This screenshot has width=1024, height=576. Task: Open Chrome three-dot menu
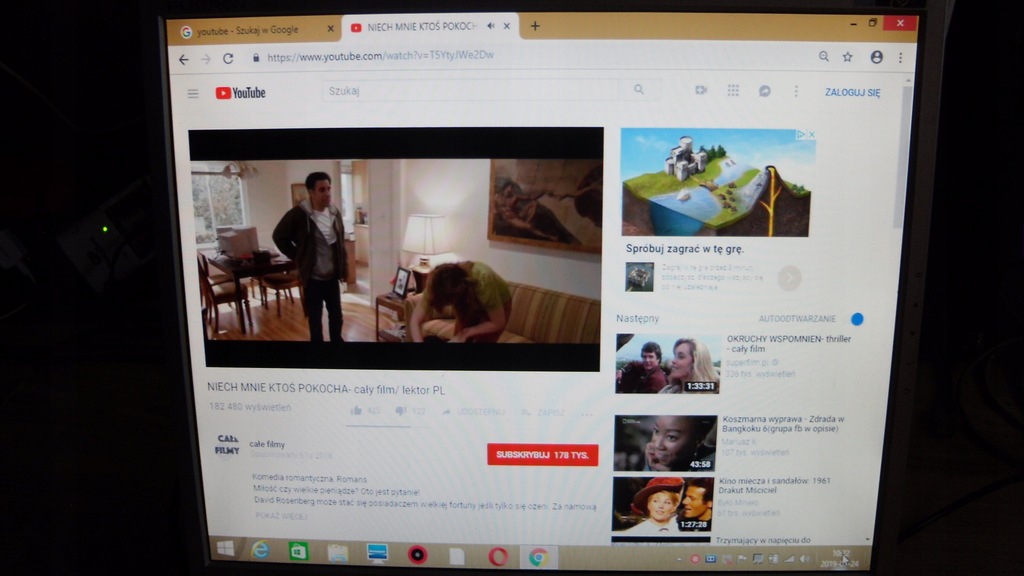click(x=901, y=57)
